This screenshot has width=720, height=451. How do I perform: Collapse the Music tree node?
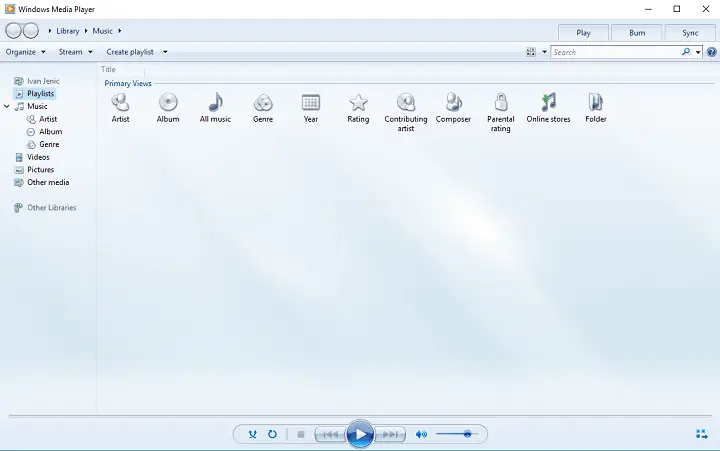tap(7, 106)
